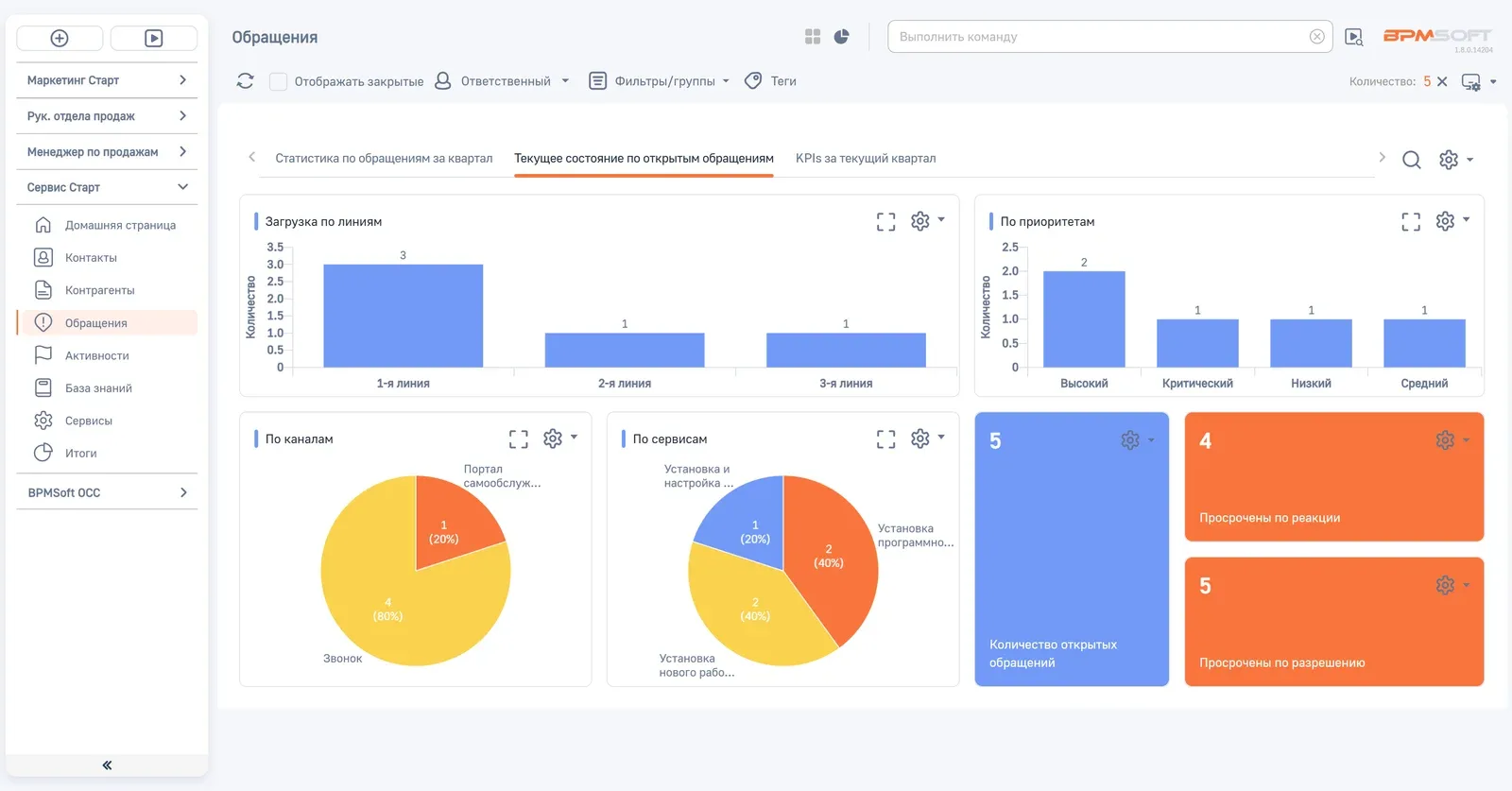Collapse sidebar with double chevron
Image resolution: width=1512 pixels, height=791 pixels.
(107, 765)
